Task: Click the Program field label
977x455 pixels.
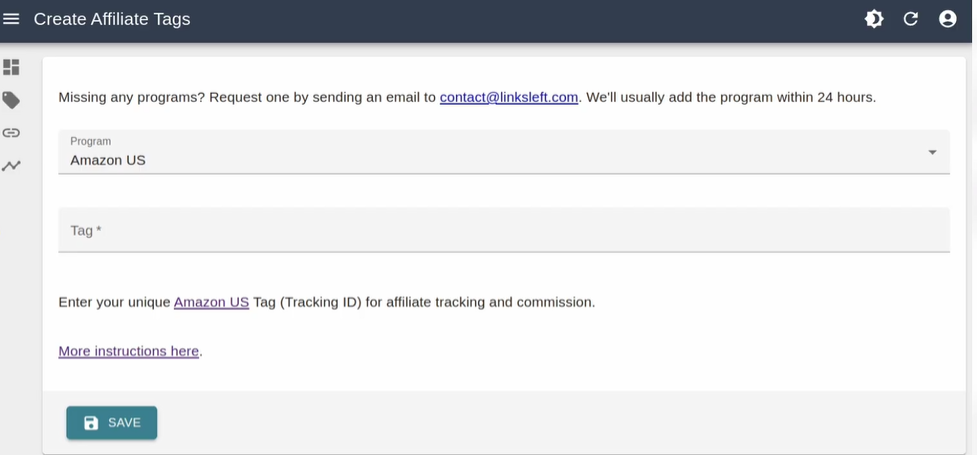Action: point(90,141)
